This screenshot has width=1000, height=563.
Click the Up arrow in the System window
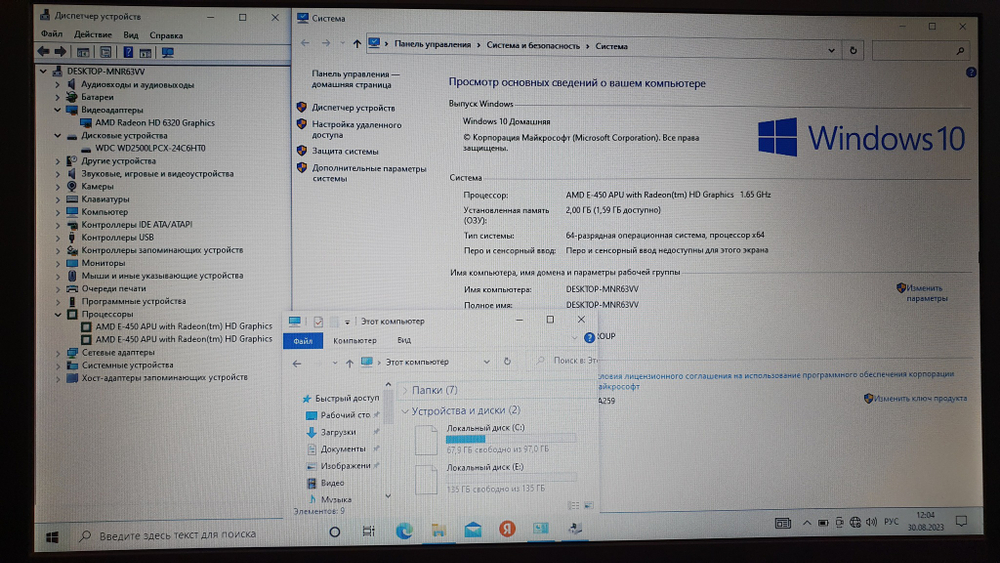click(x=357, y=44)
